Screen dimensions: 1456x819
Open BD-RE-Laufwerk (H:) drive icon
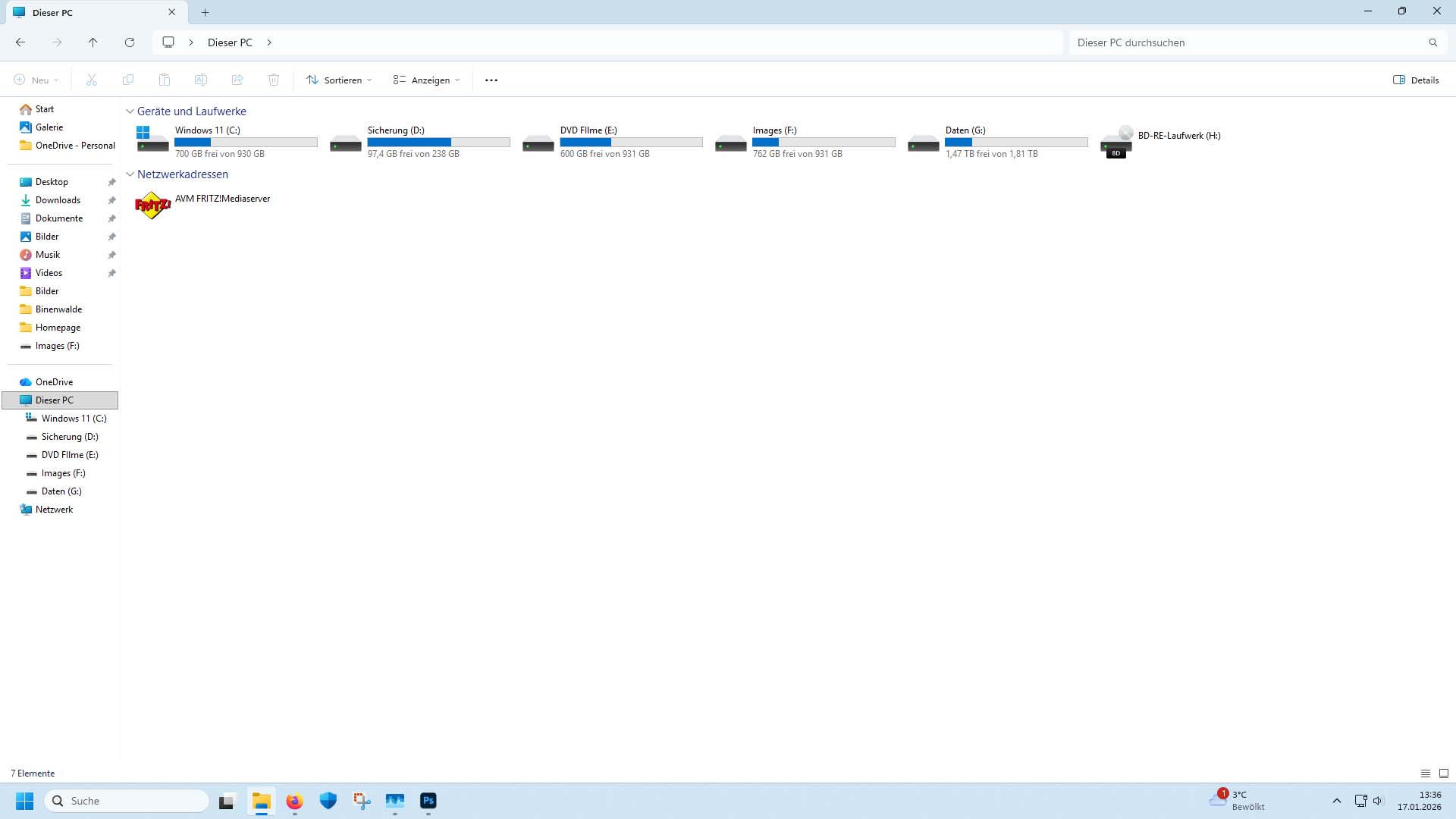pos(1116,142)
